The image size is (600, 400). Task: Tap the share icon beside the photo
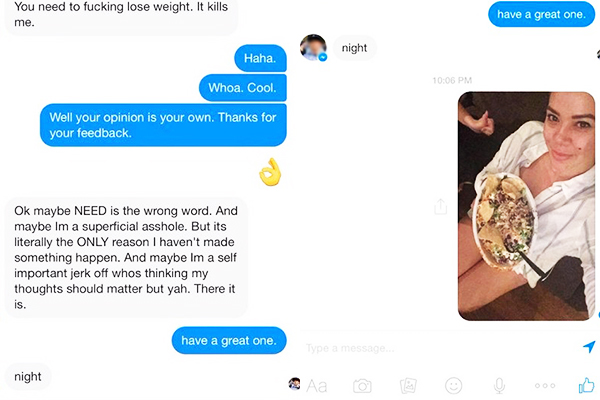[440, 206]
